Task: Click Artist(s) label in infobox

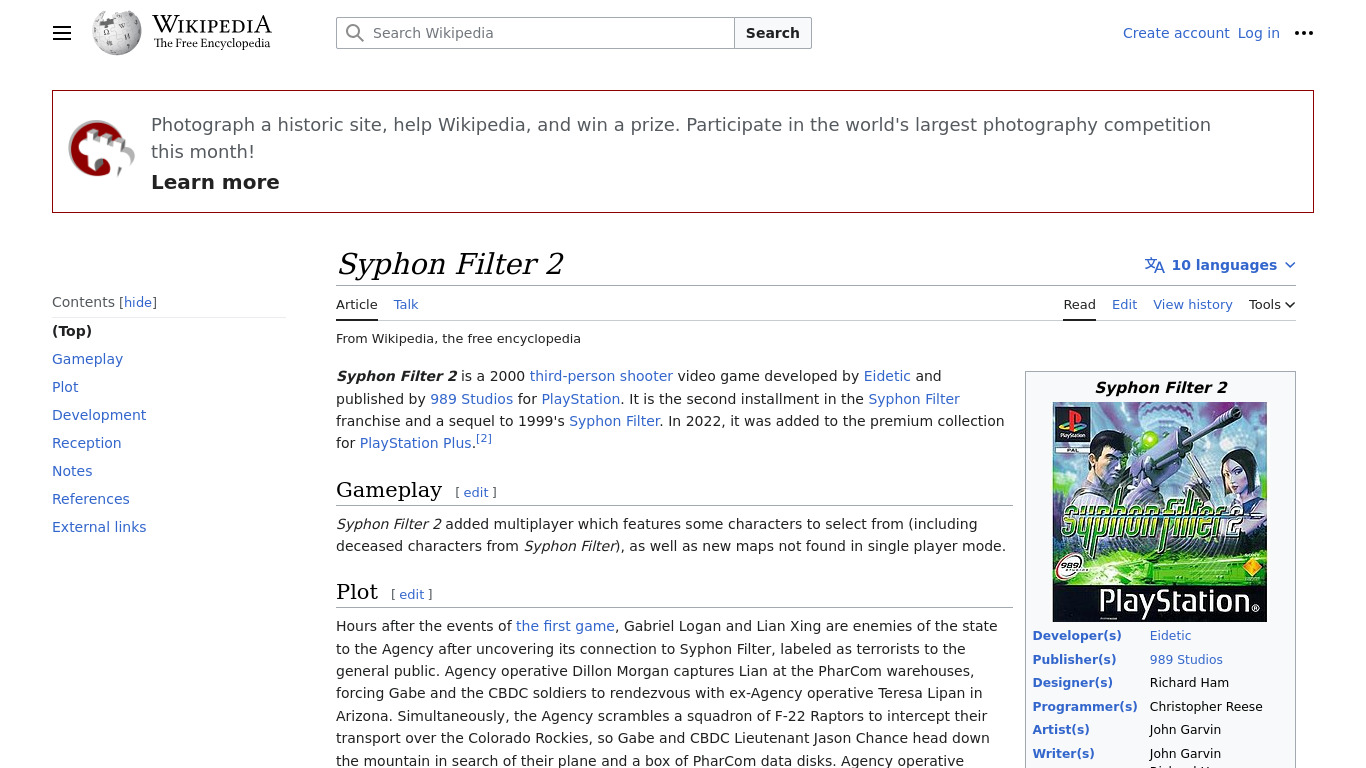Action: (1061, 730)
